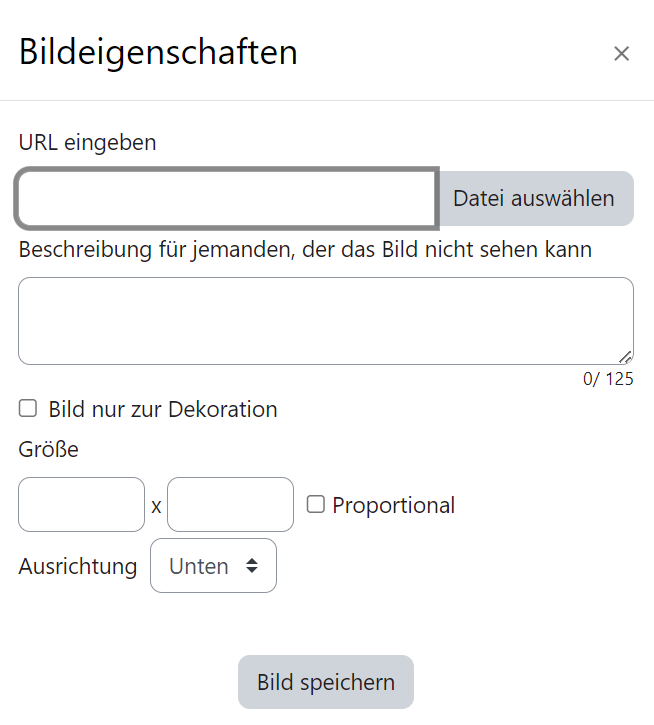Click the 0/125 character counter

click(x=608, y=379)
